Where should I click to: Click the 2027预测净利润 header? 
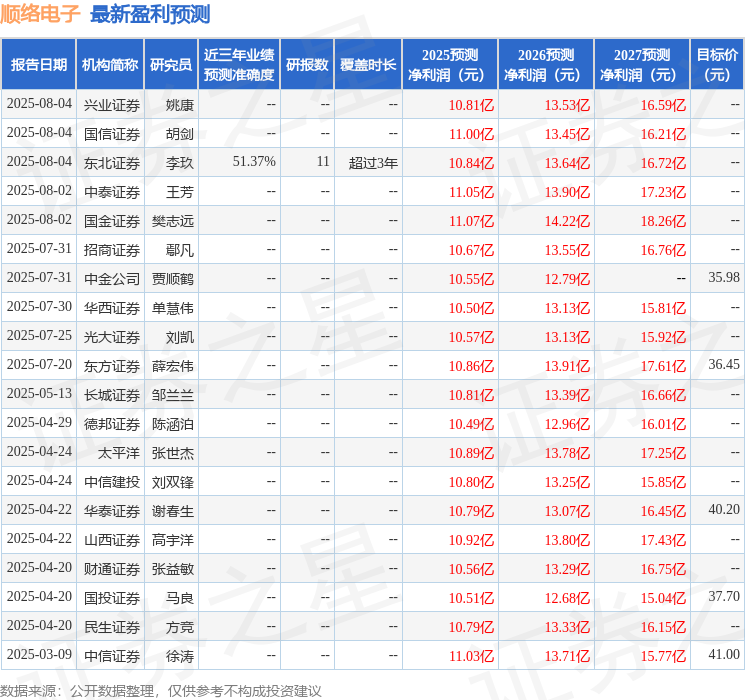642,65
